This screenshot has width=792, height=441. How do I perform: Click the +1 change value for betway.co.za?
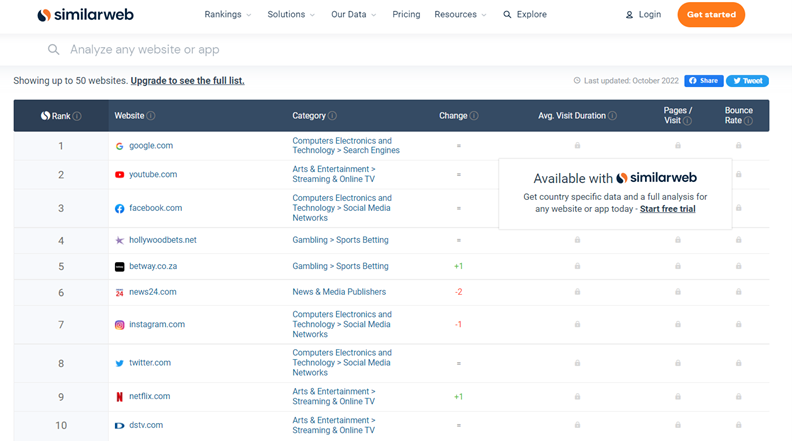pos(459,266)
